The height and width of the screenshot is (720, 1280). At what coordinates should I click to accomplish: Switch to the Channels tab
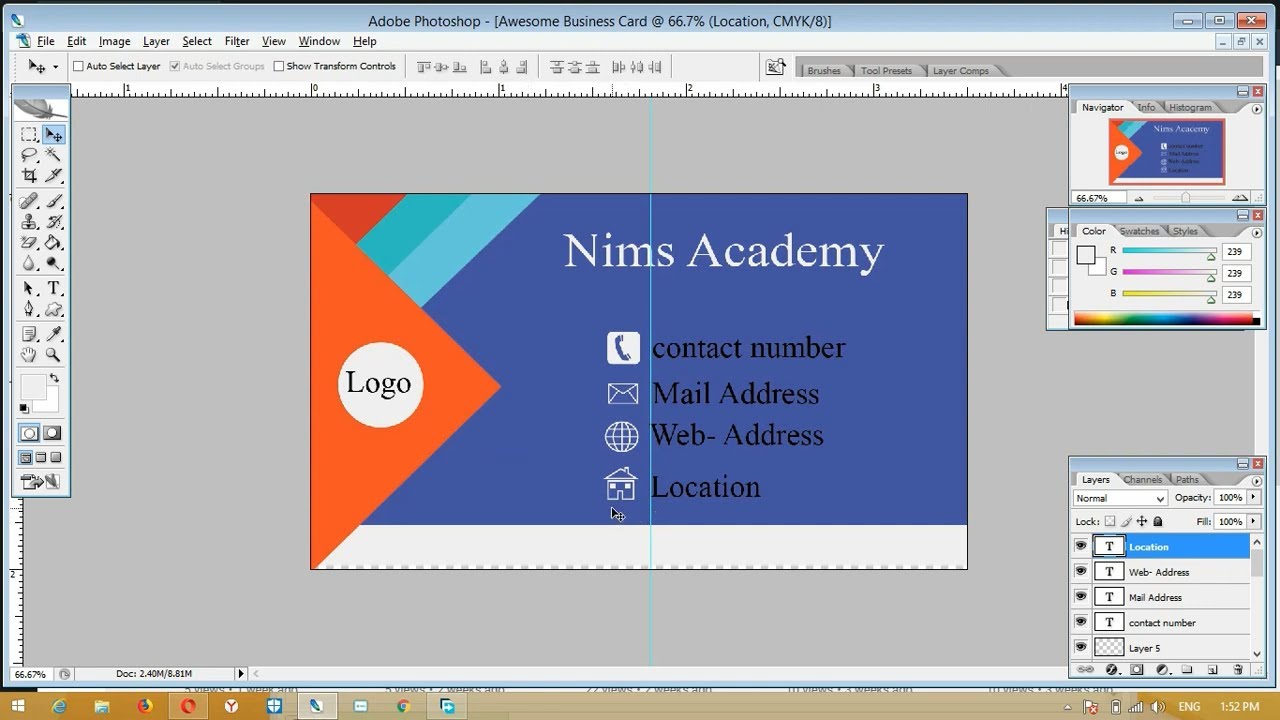tap(1142, 480)
